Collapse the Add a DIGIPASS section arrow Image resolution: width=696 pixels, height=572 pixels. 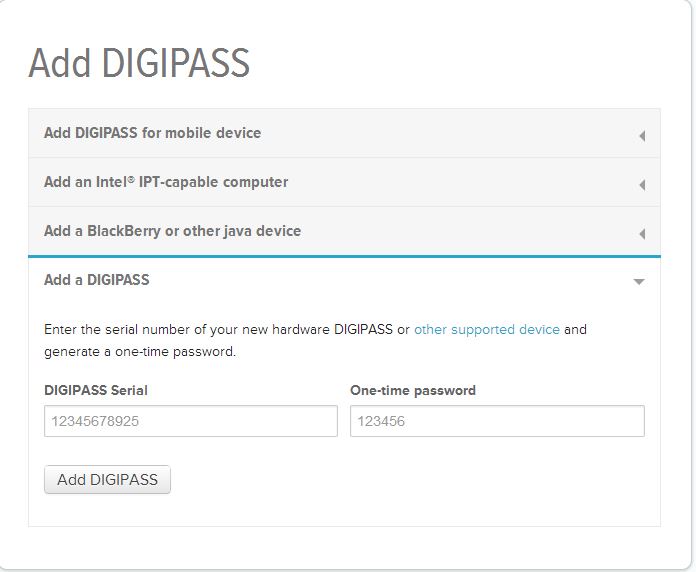tap(639, 282)
